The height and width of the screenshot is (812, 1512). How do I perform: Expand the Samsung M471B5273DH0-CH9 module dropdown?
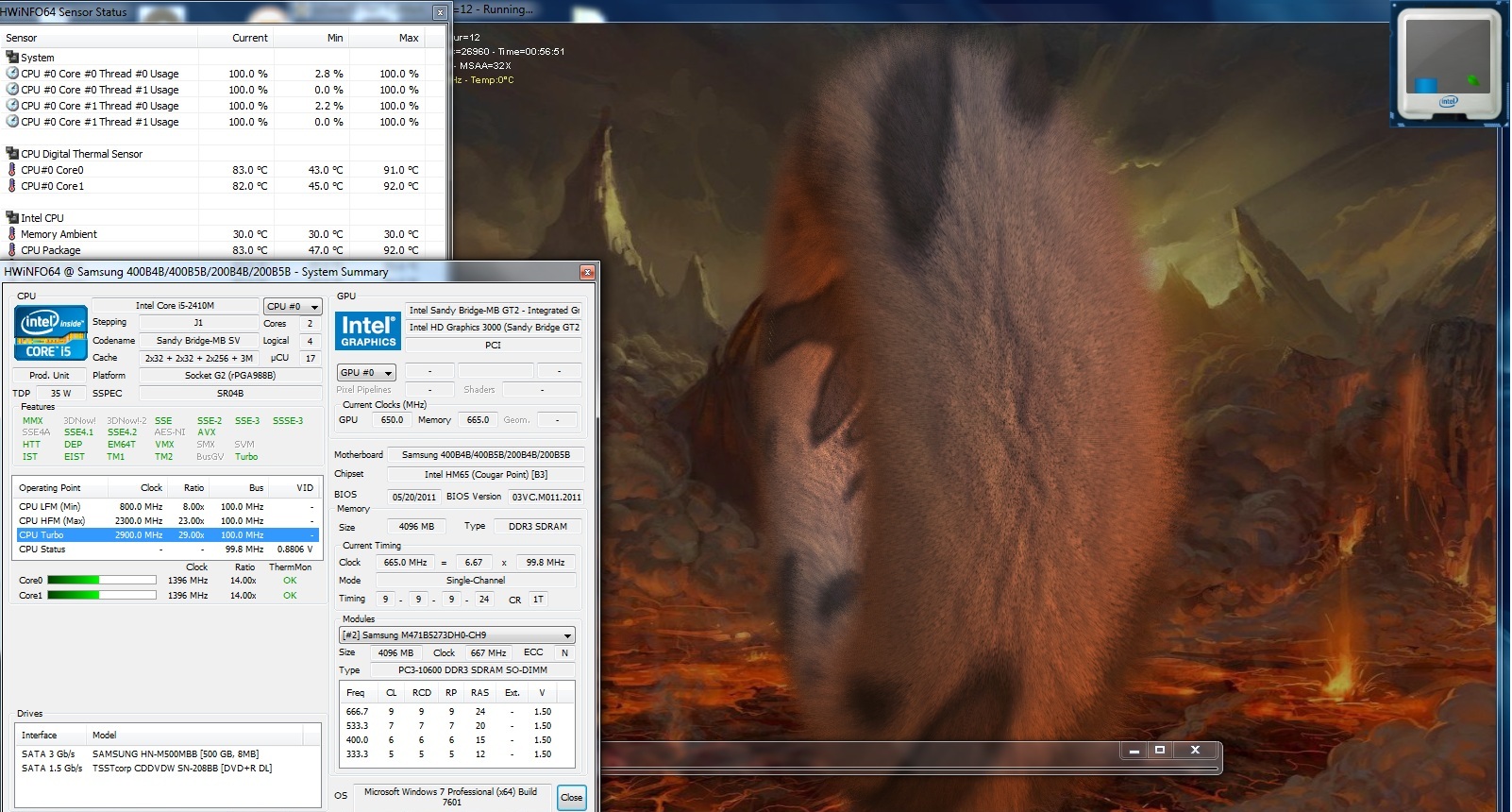[x=457, y=635]
